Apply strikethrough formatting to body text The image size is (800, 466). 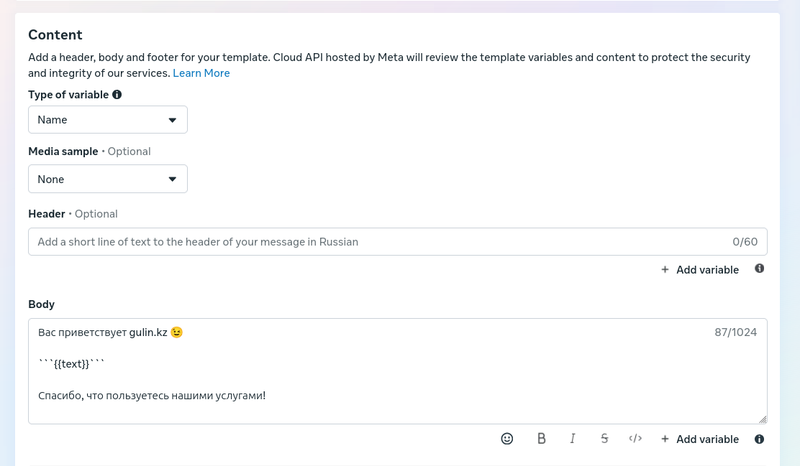point(604,439)
